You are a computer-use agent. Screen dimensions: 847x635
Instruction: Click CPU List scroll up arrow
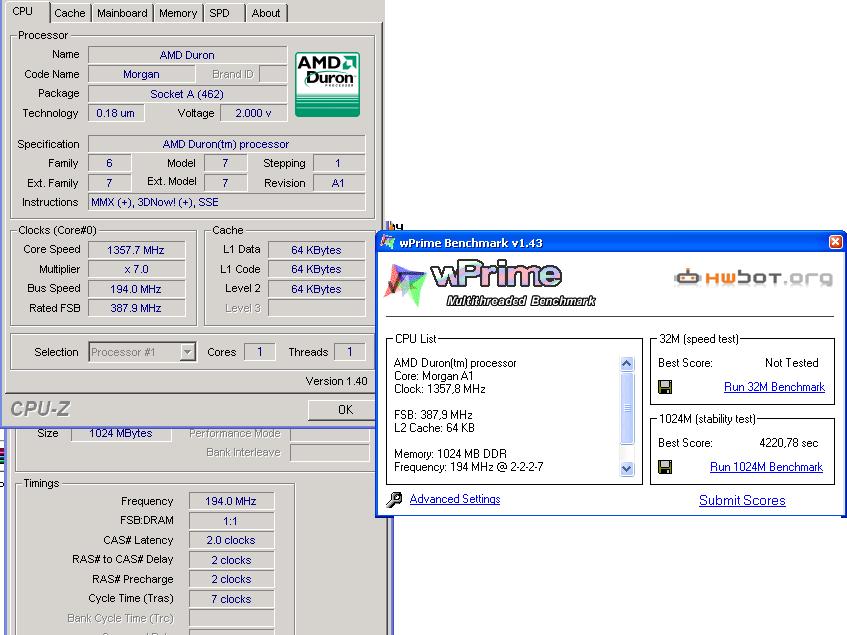(627, 363)
